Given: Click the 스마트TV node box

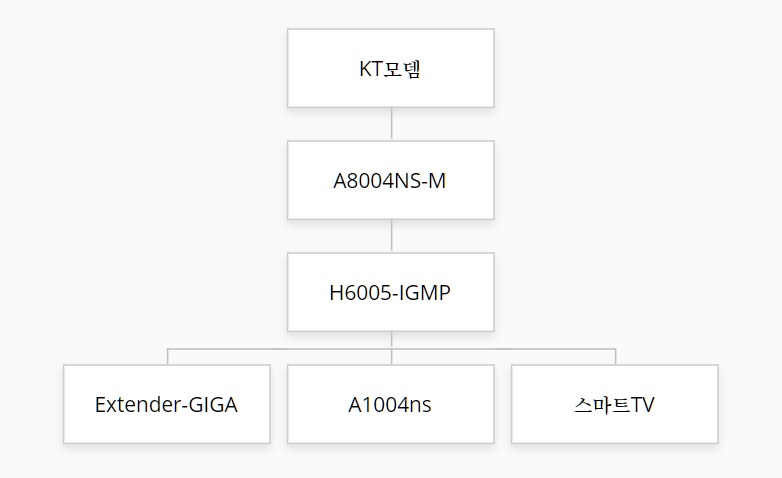Looking at the screenshot, I should tap(614, 404).
